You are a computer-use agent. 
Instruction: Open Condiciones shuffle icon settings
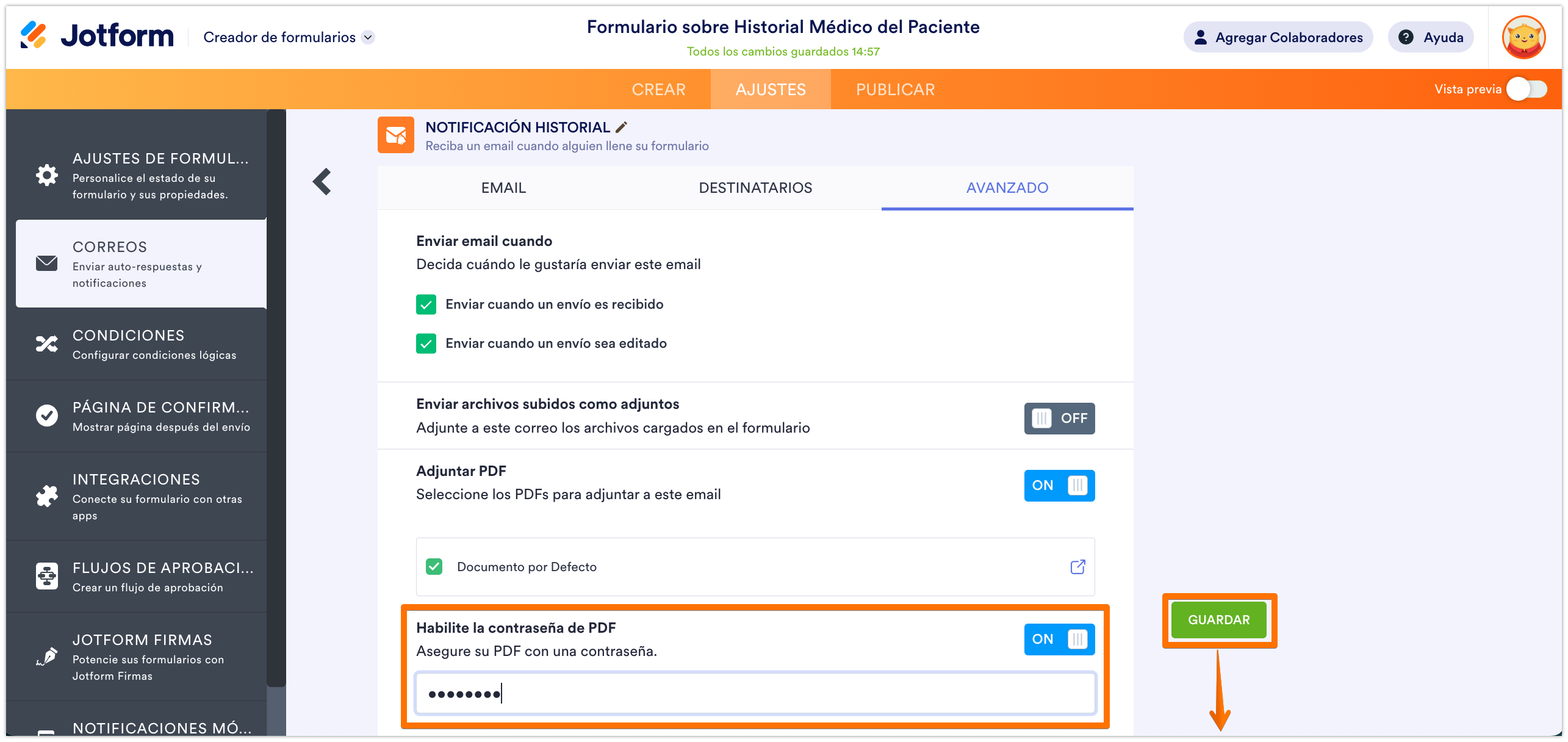click(x=47, y=344)
